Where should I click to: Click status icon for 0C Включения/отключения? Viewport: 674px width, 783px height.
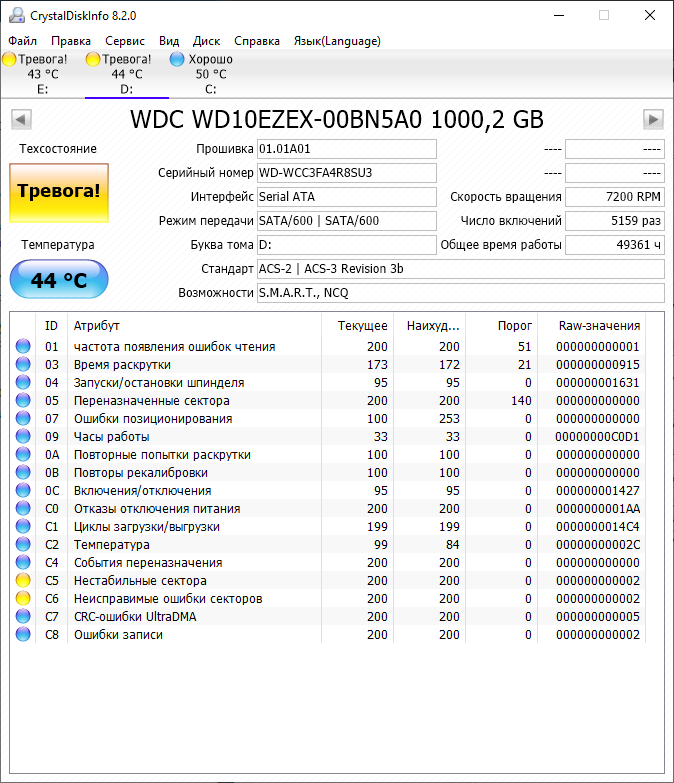click(x=23, y=490)
